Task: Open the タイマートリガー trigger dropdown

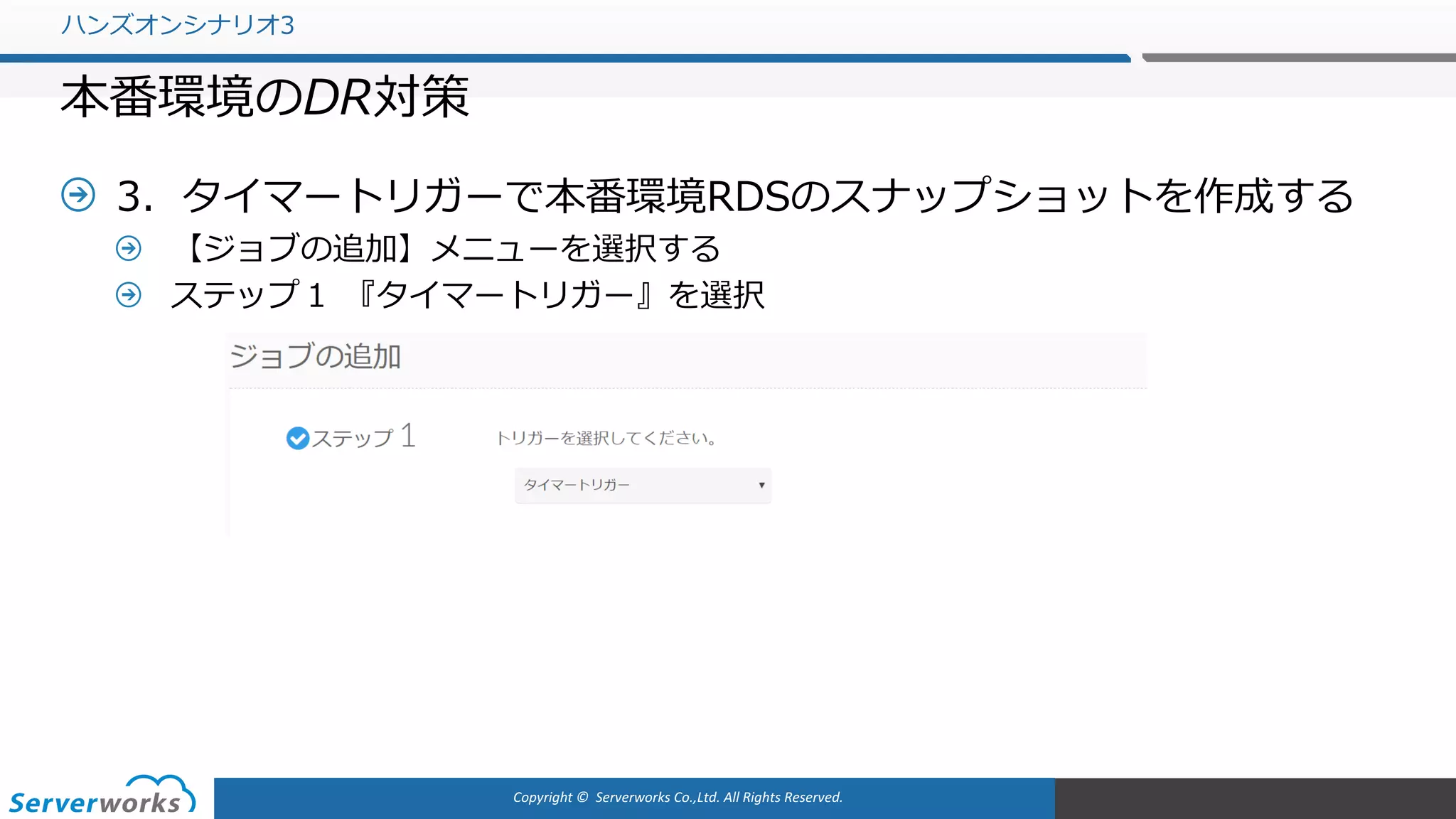Action: click(643, 485)
